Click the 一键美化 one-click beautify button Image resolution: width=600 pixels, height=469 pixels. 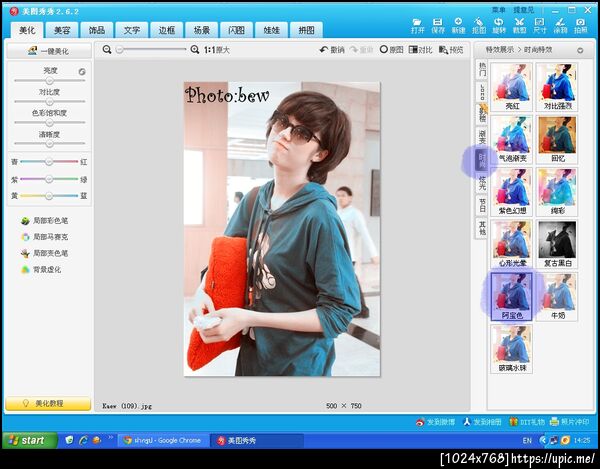pos(49,51)
